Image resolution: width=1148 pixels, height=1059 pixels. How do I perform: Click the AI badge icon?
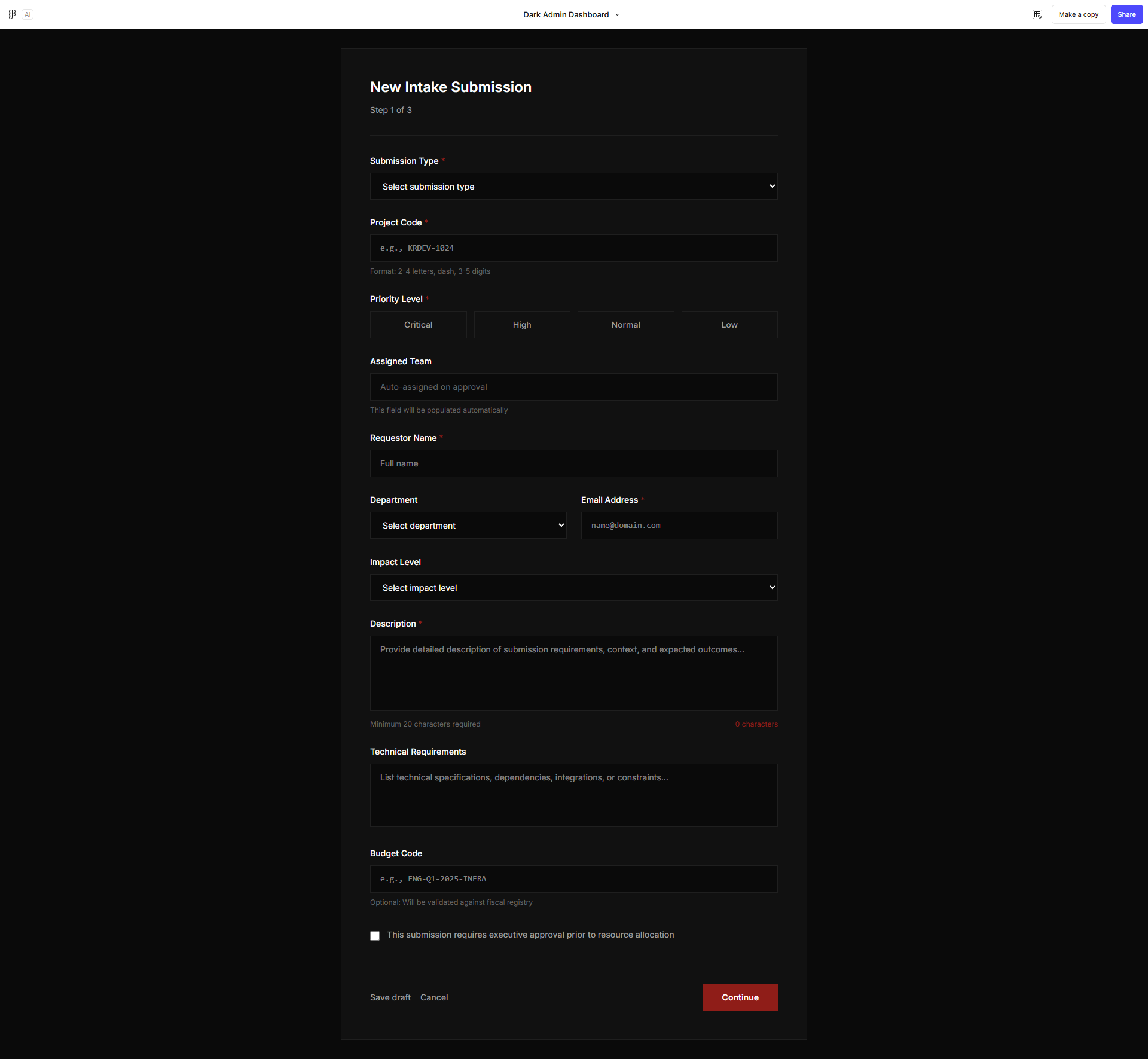(28, 14)
